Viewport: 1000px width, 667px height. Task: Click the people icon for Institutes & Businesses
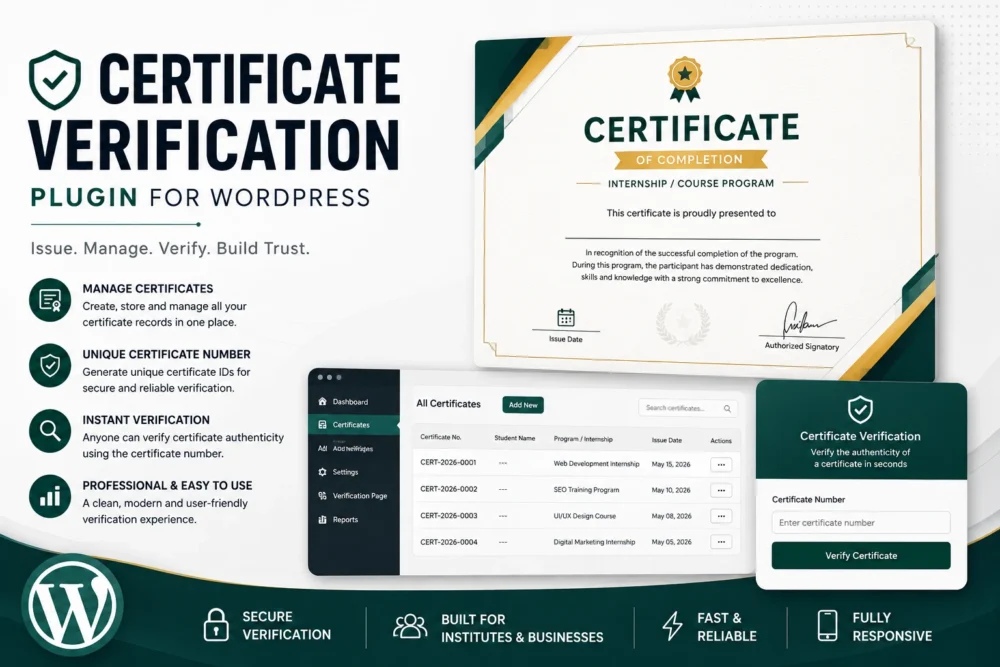(x=410, y=627)
